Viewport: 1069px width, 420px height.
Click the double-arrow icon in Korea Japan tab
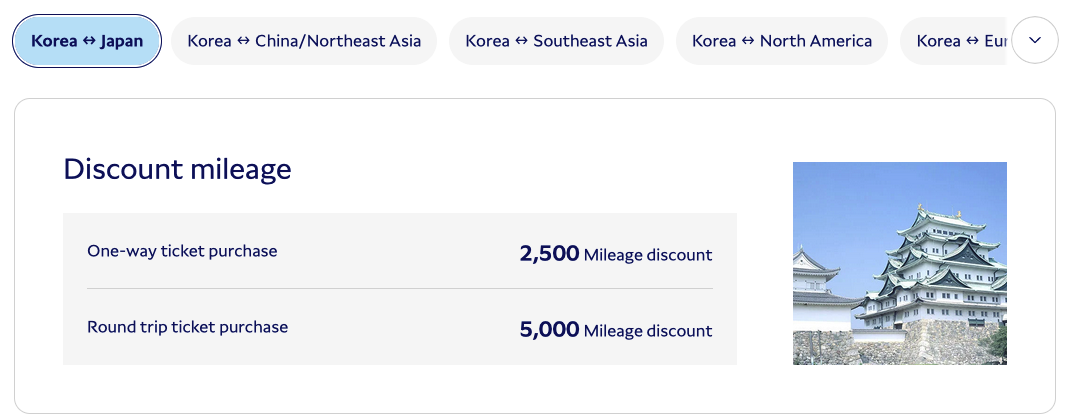click(89, 41)
